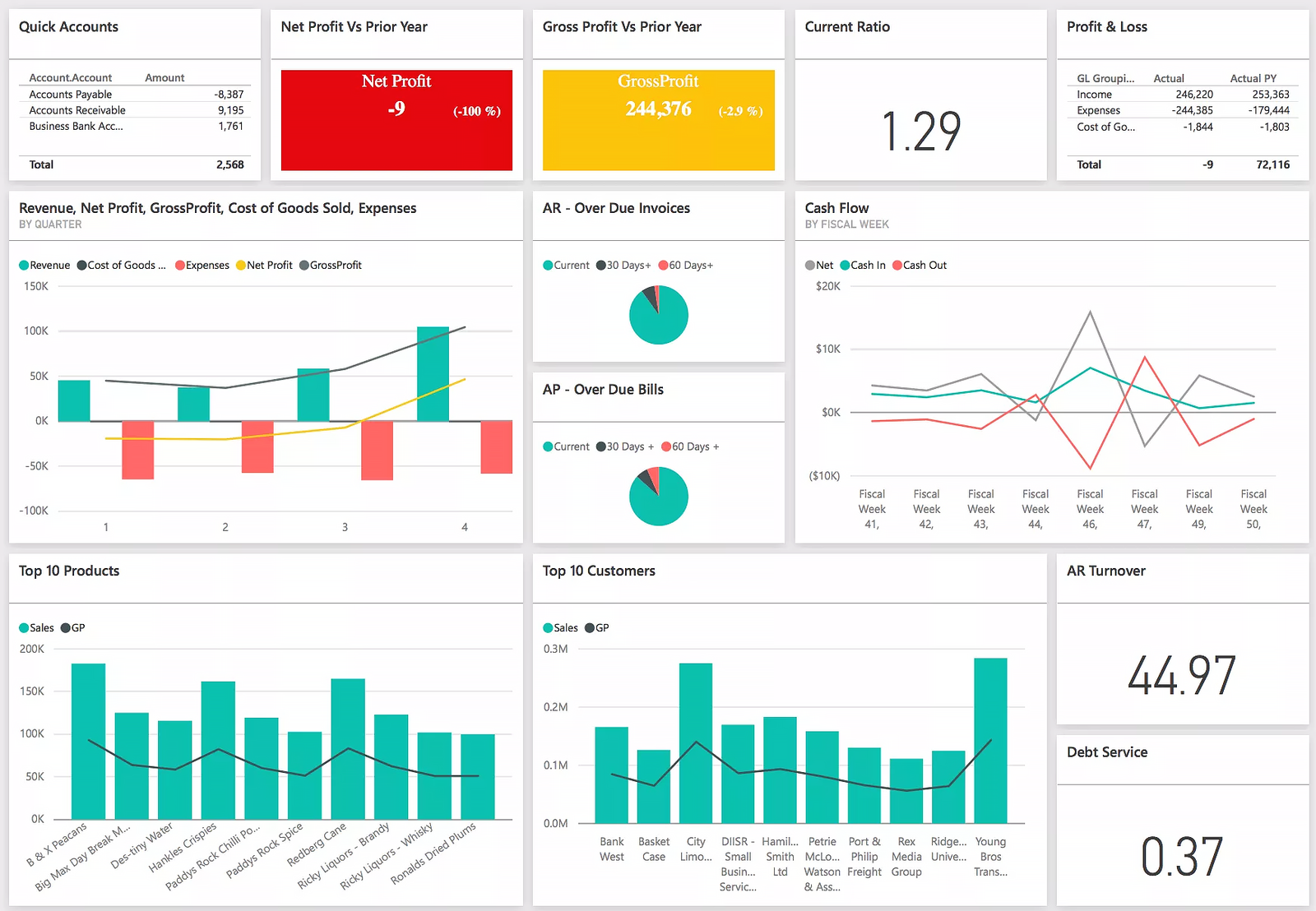The width and height of the screenshot is (1316, 911).
Task: Open the yellow GrossProfit KPI card
Action: (658, 120)
